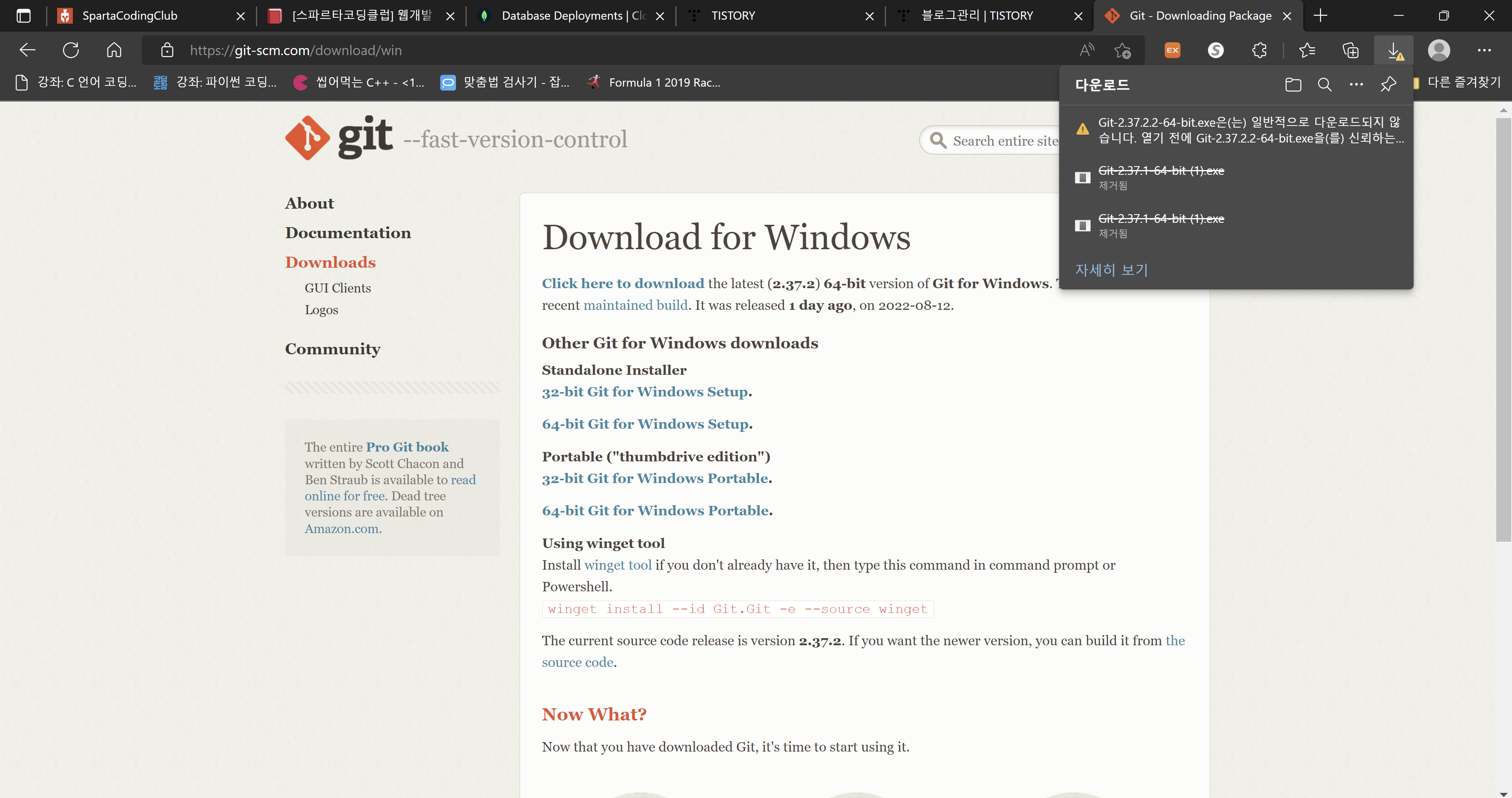Open the 강좌: 파이썬 코딩 bookmark
Screen dimensions: 1512x798
(215, 83)
